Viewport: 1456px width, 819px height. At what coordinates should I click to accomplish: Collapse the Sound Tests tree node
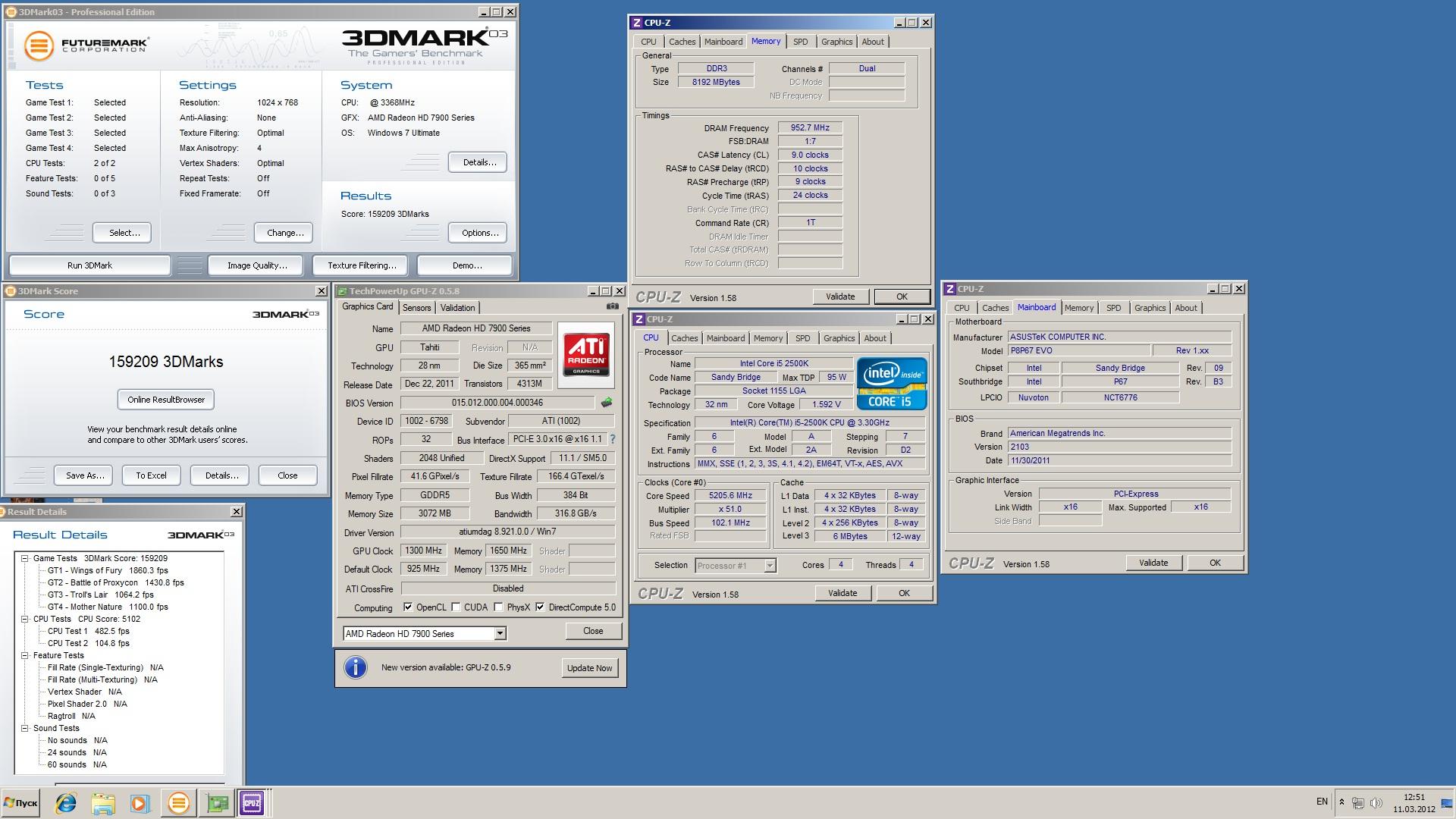point(24,728)
